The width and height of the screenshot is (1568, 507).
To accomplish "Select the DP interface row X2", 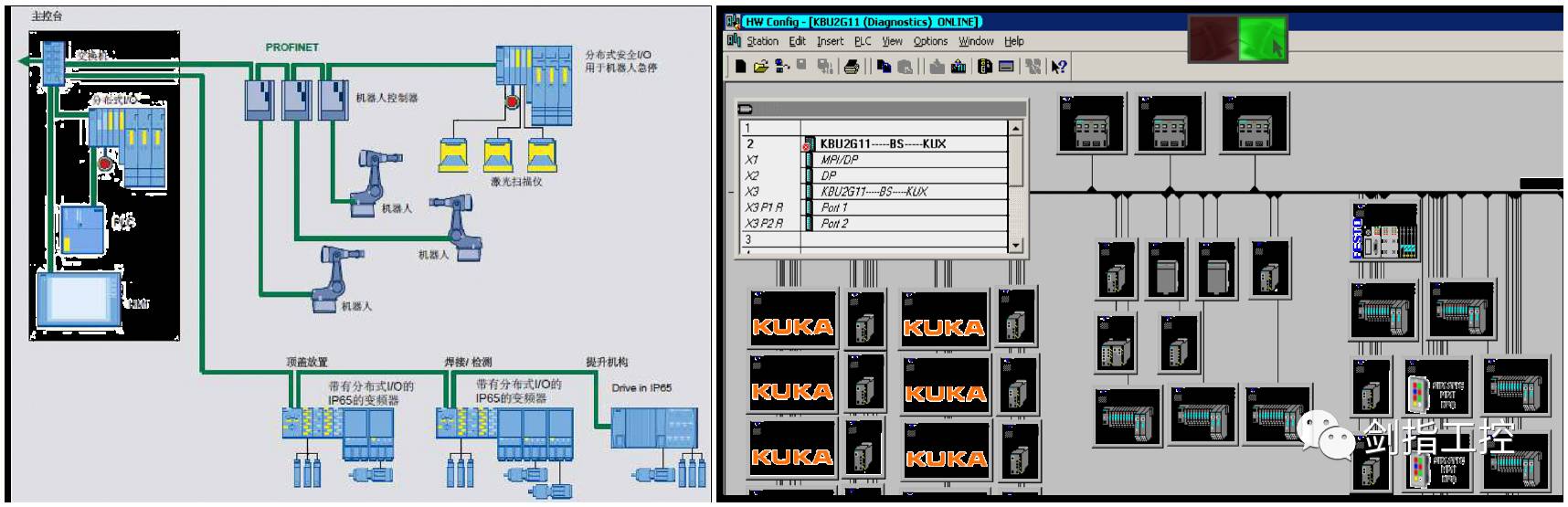I will (874, 175).
